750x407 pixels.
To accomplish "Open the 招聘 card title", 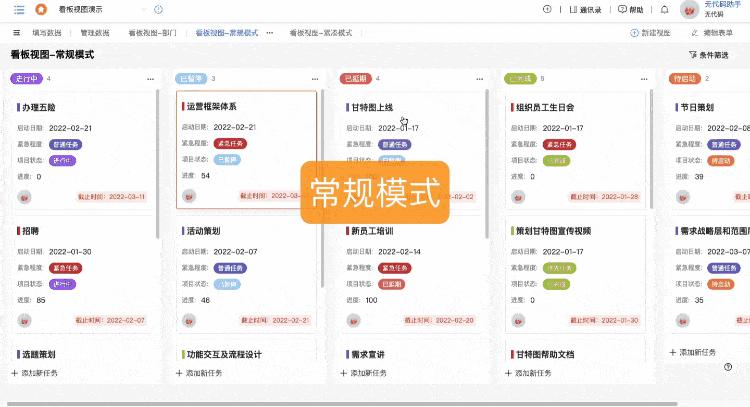I will [30, 231].
